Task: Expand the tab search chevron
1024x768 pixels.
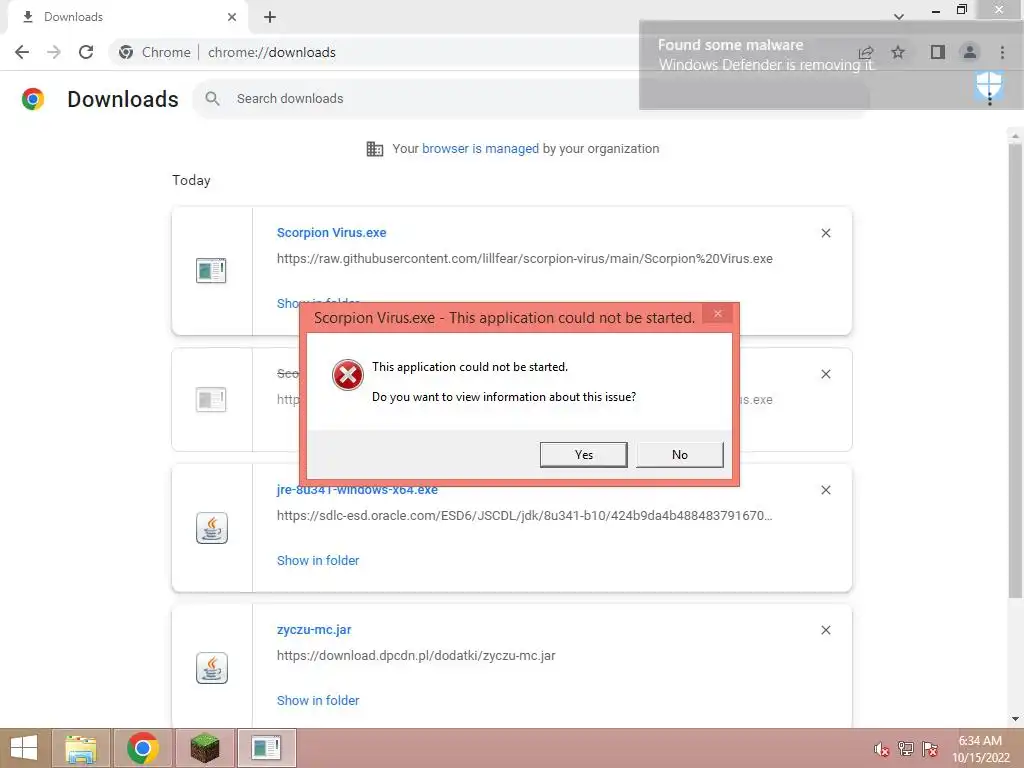Action: [x=899, y=17]
